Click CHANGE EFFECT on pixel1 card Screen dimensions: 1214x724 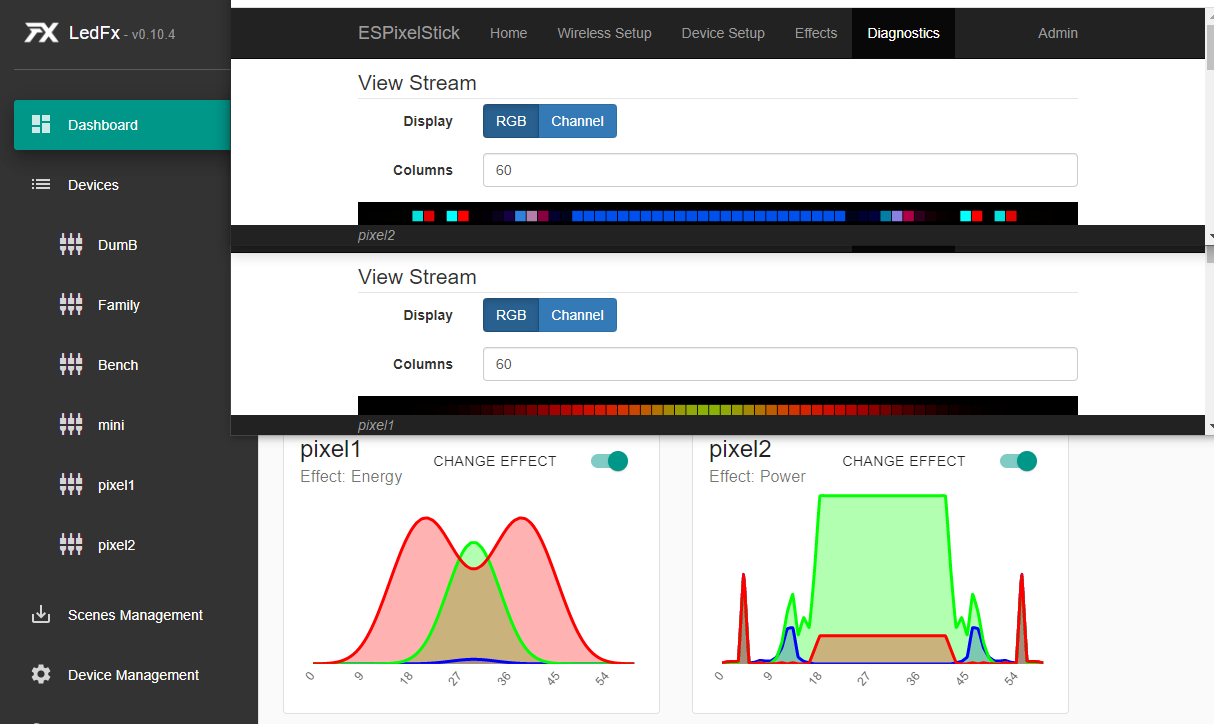pos(495,461)
